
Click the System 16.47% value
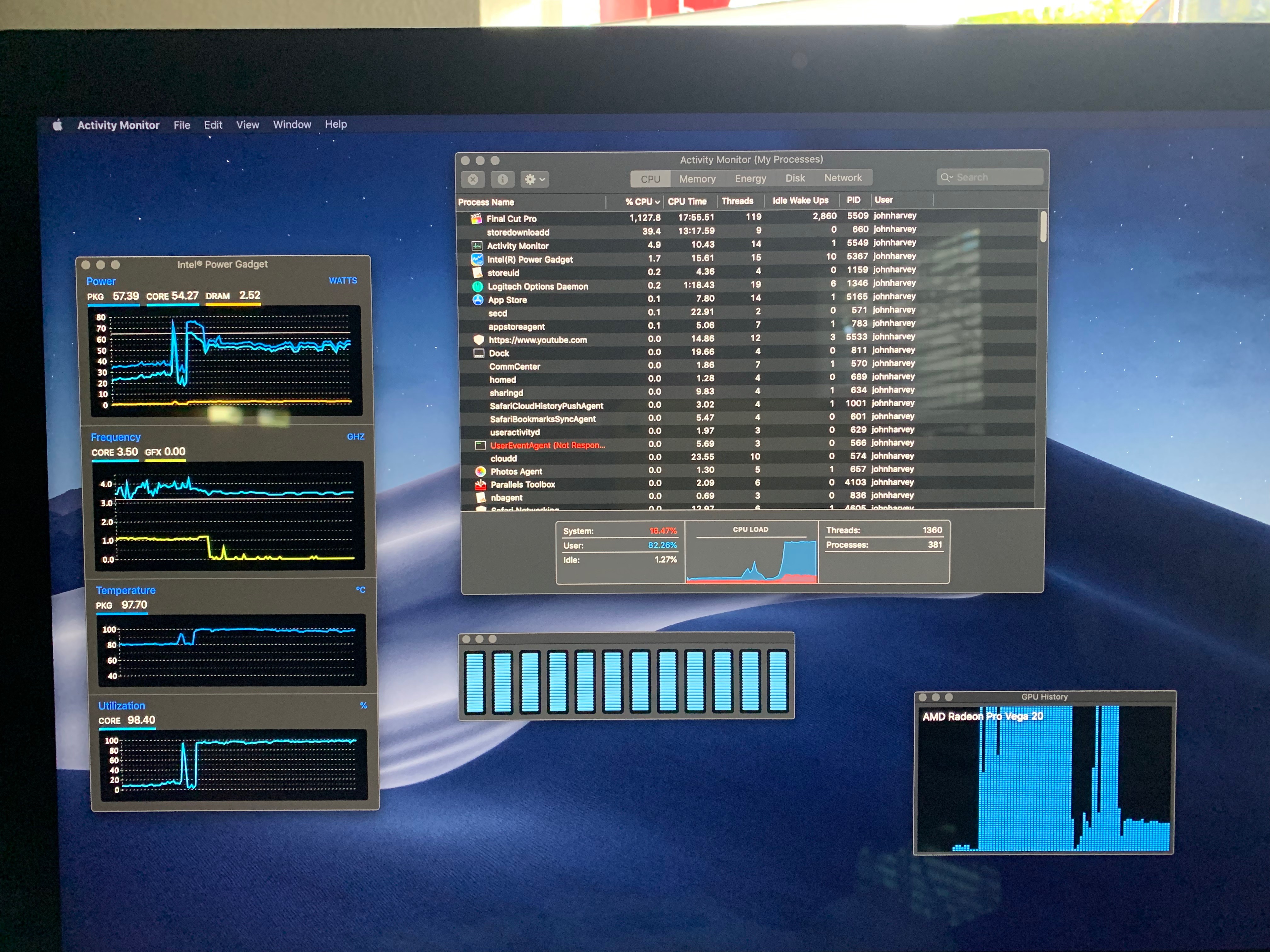(663, 531)
